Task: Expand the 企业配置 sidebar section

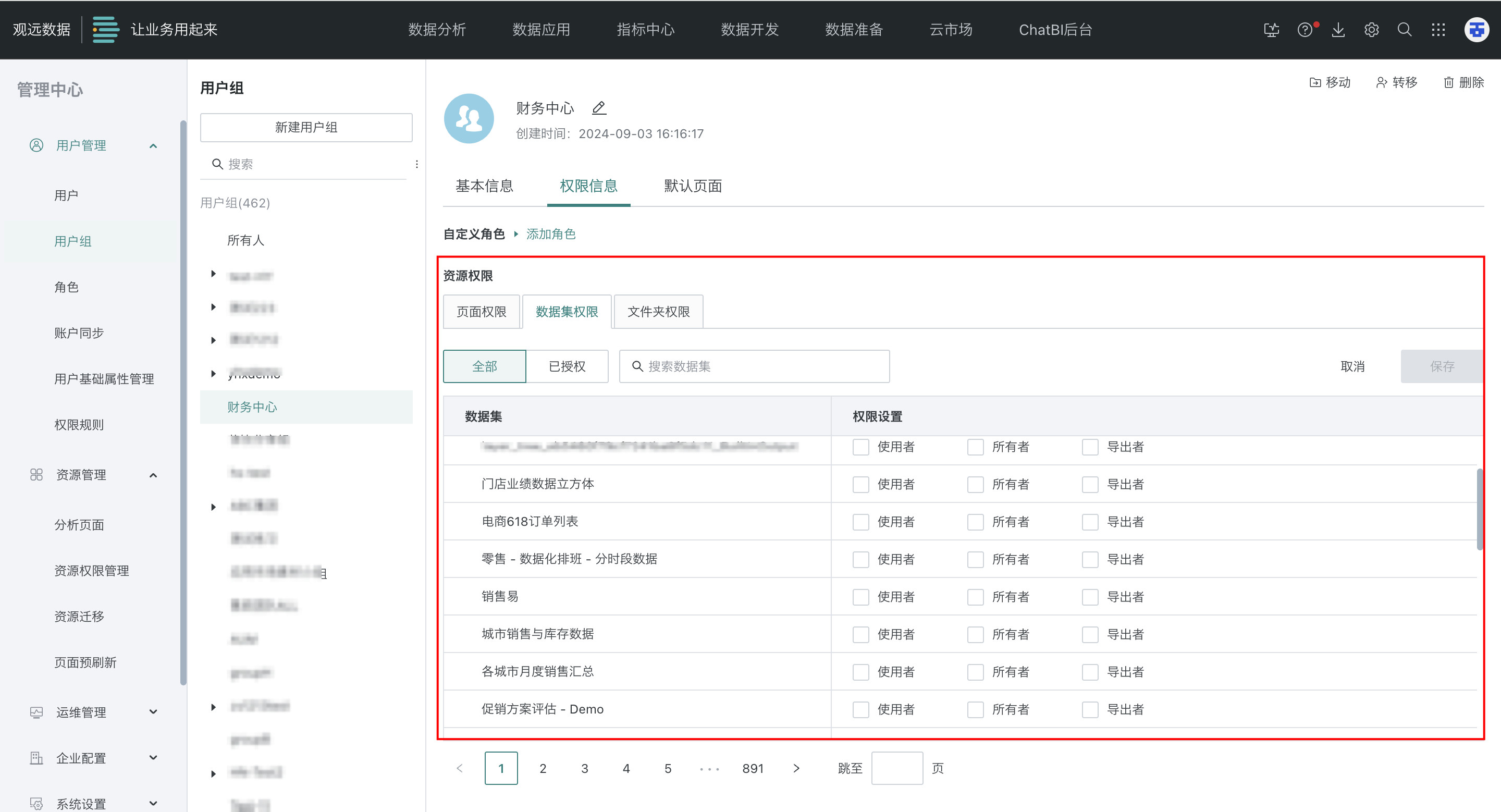Action: point(153,758)
